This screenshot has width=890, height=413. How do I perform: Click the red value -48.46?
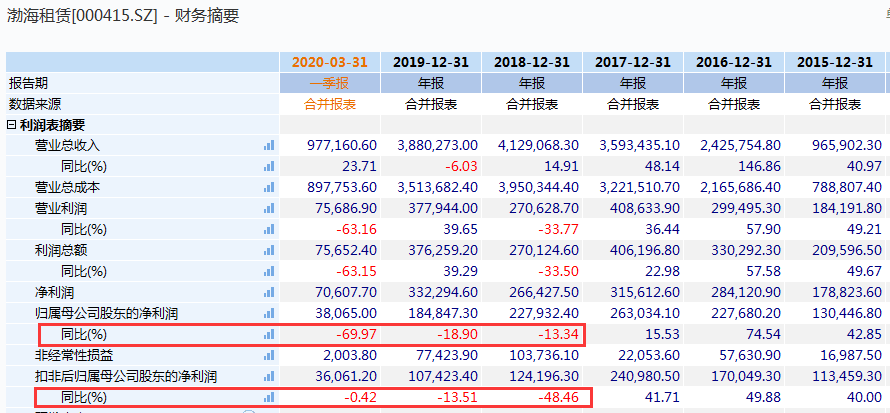[x=558, y=397]
